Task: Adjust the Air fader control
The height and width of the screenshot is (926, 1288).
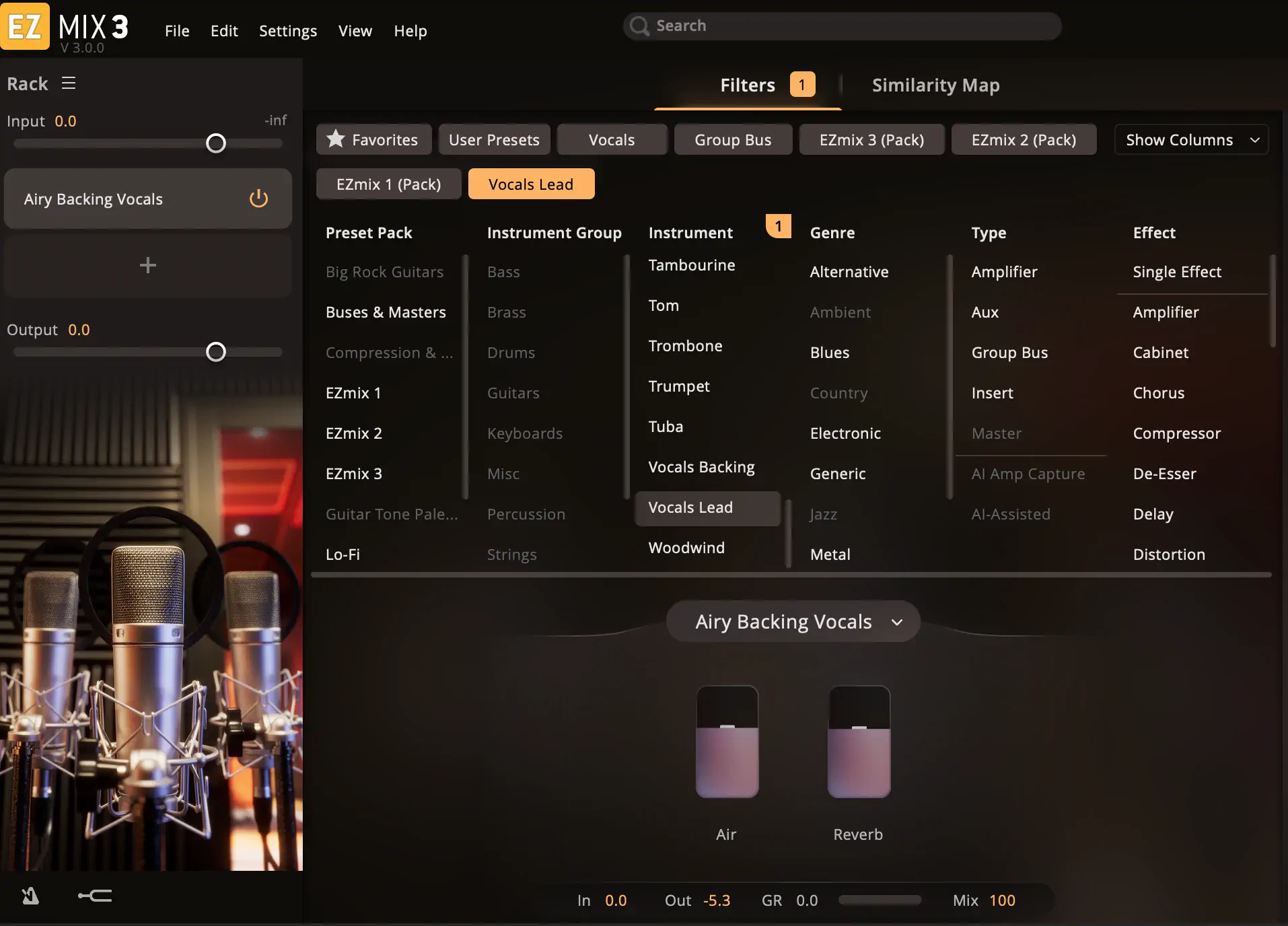Action: coord(727,742)
